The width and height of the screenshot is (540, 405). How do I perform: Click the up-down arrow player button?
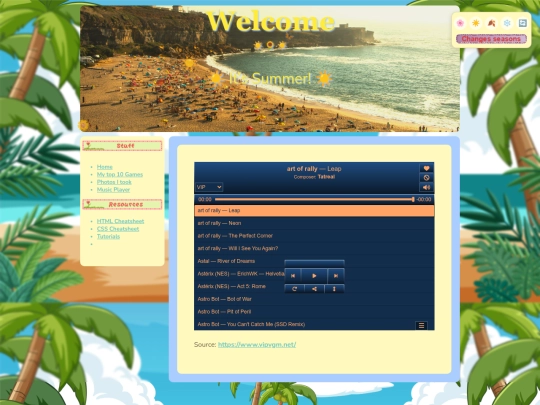tap(334, 289)
